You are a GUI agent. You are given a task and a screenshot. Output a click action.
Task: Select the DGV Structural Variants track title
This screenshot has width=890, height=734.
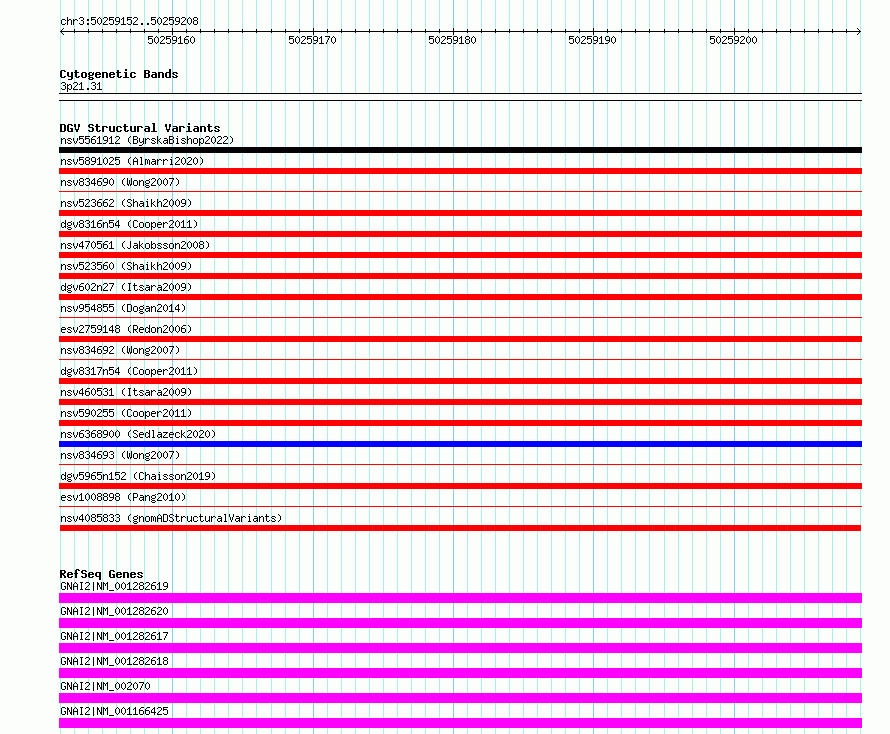point(140,128)
